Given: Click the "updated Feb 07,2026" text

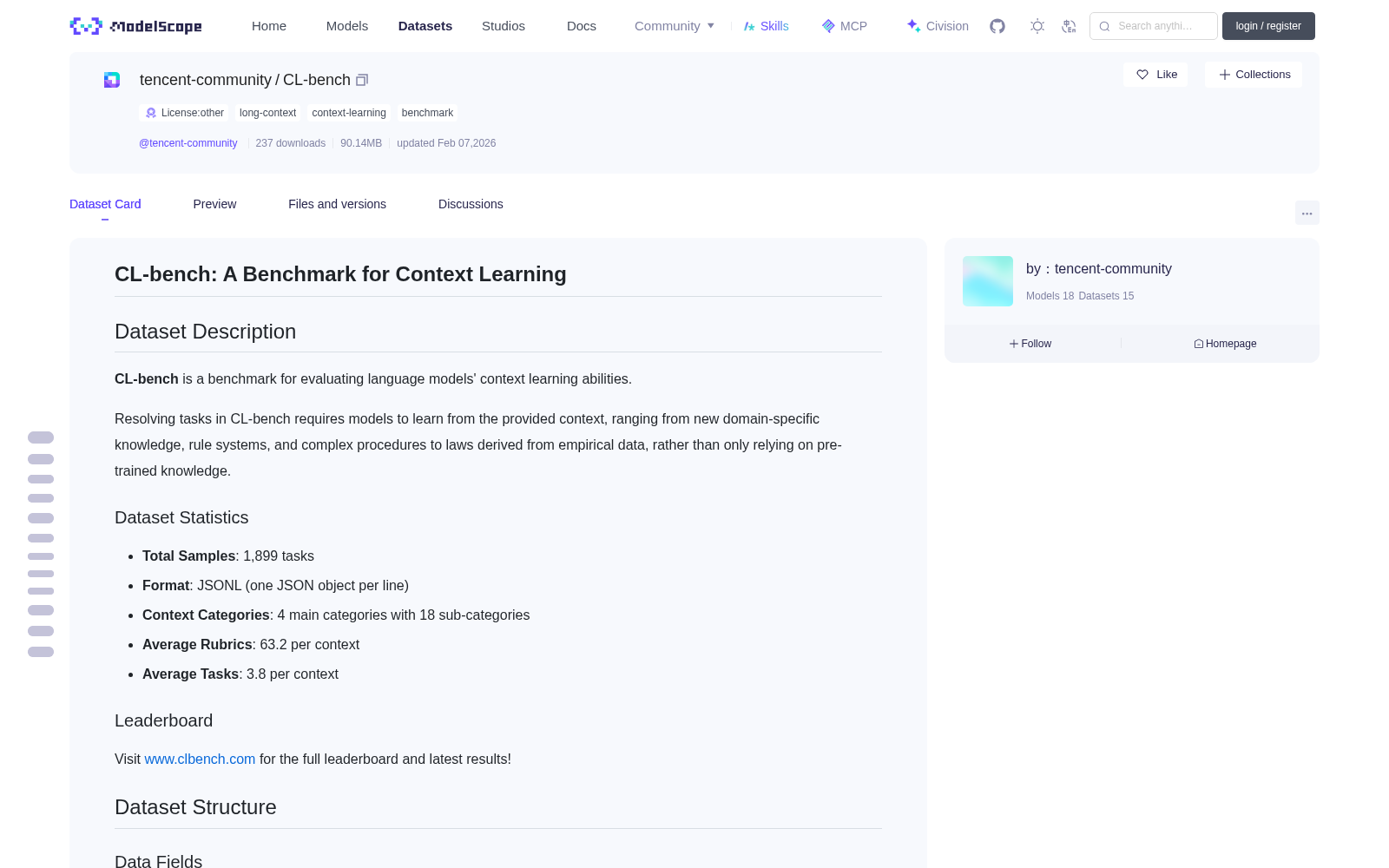Looking at the screenshot, I should point(446,143).
